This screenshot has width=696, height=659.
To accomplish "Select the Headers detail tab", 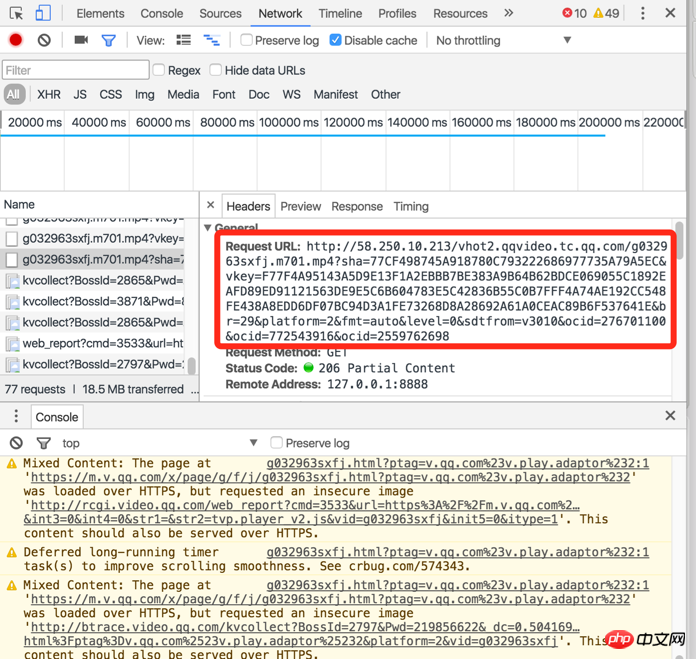I will pyautogui.click(x=248, y=206).
